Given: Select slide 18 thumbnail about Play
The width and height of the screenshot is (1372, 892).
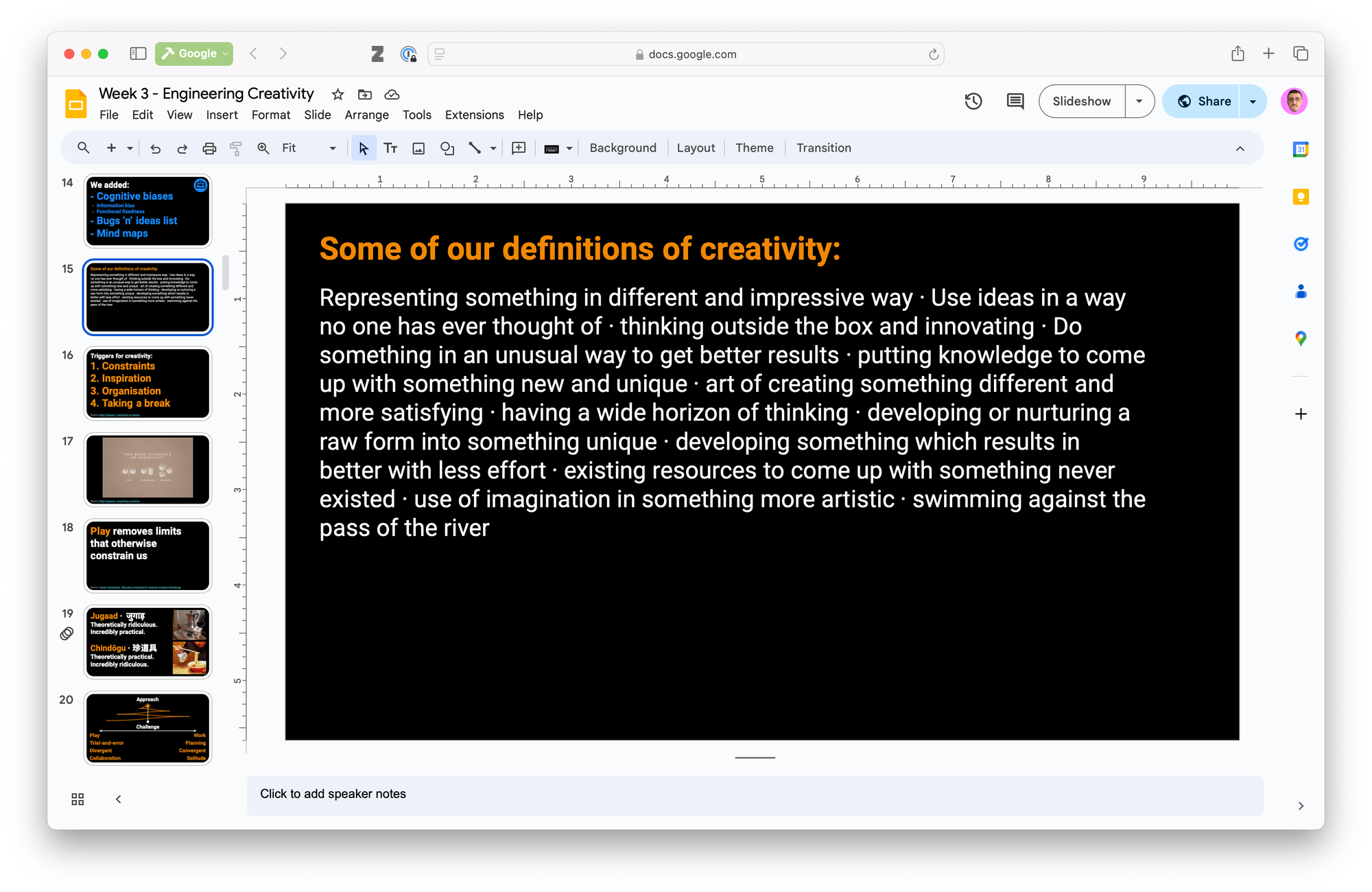Looking at the screenshot, I should (x=147, y=556).
